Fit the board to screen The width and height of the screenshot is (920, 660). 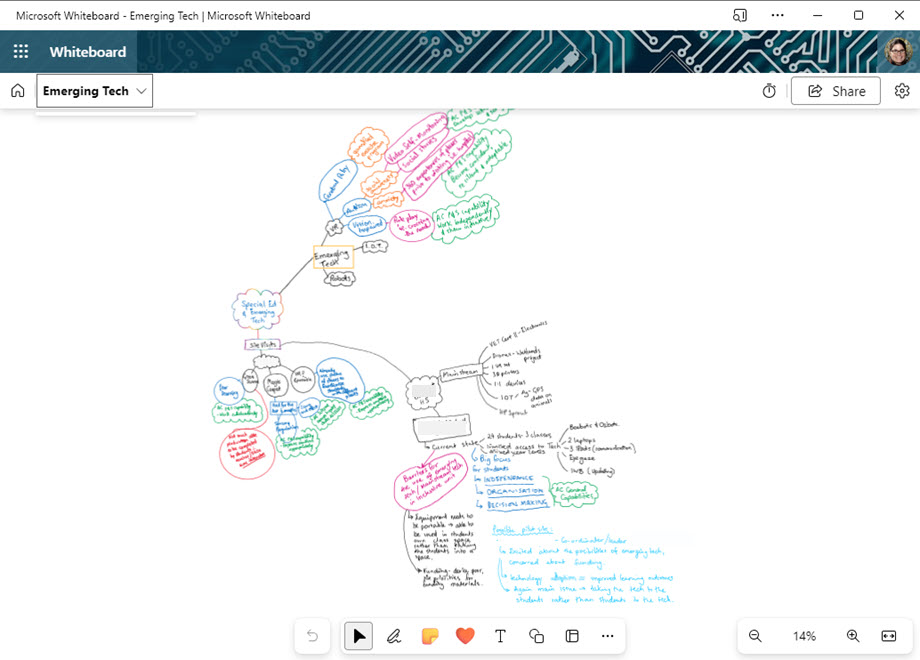click(x=889, y=636)
